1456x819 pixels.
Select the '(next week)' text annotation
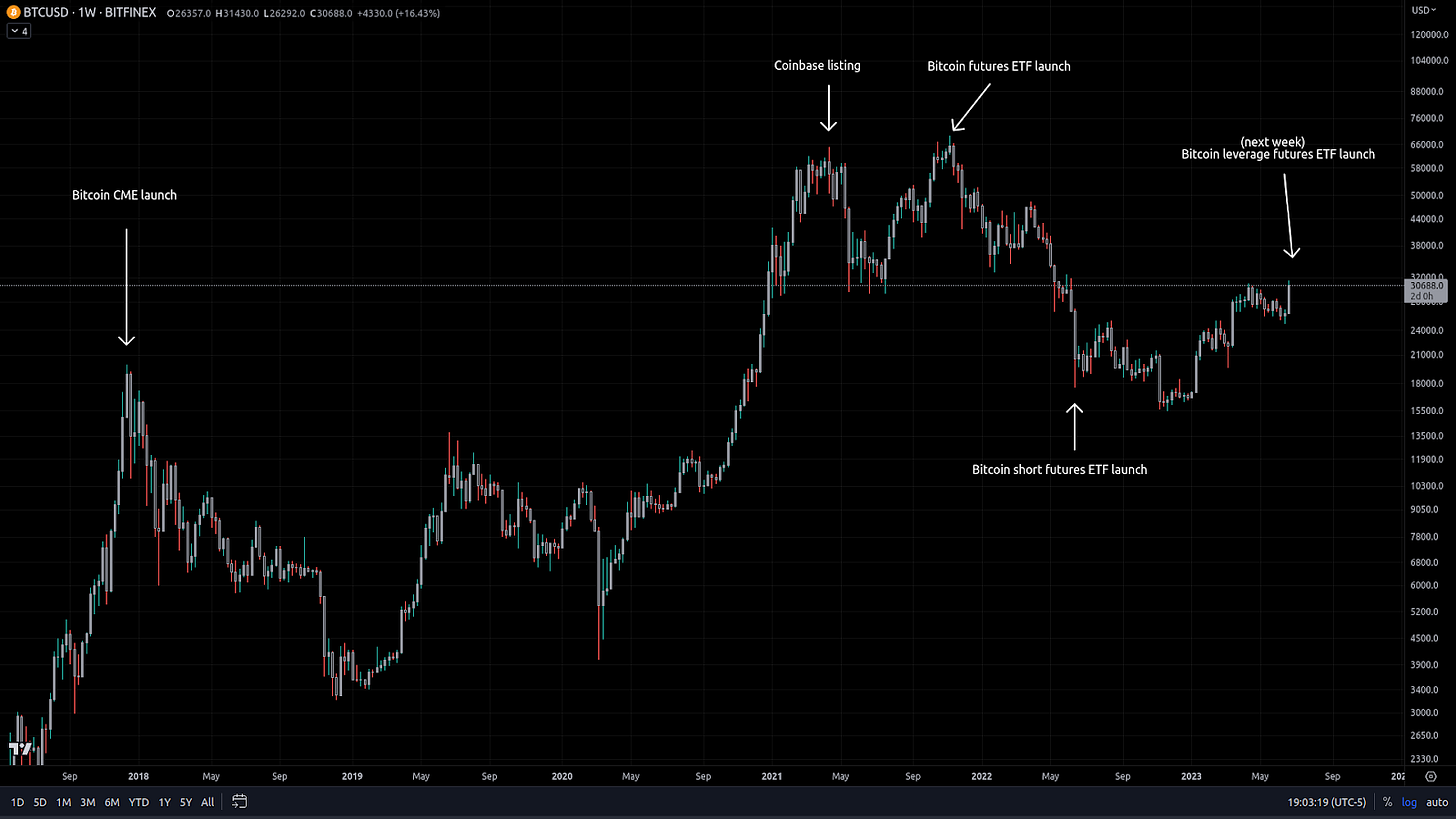coord(1272,142)
